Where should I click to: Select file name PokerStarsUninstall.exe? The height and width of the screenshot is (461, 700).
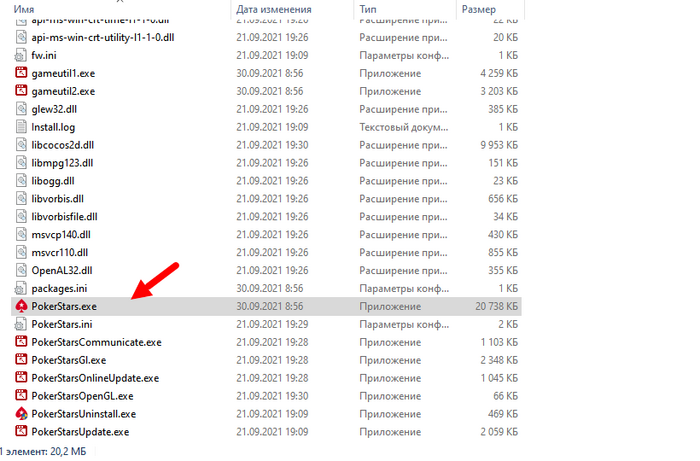click(83, 414)
